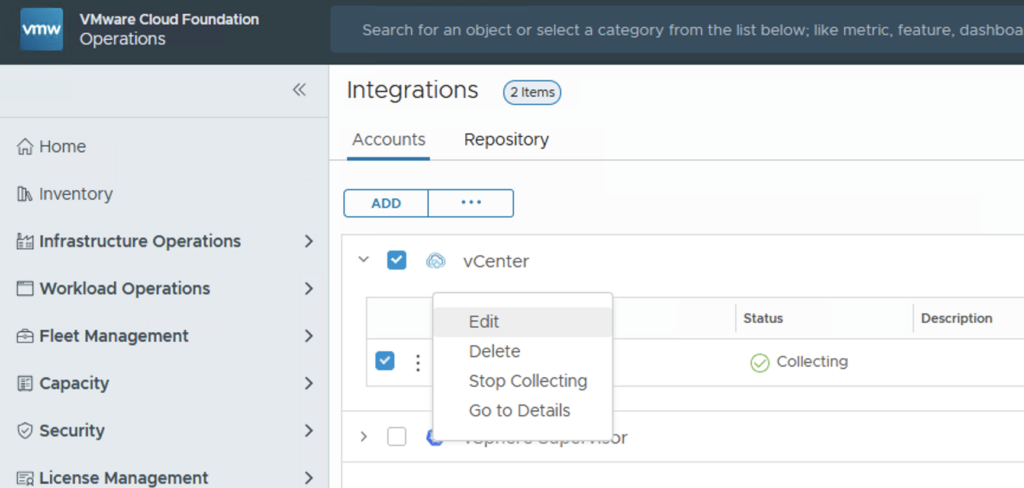Click the Security shield icon
1024x488 pixels.
[x=26, y=431]
